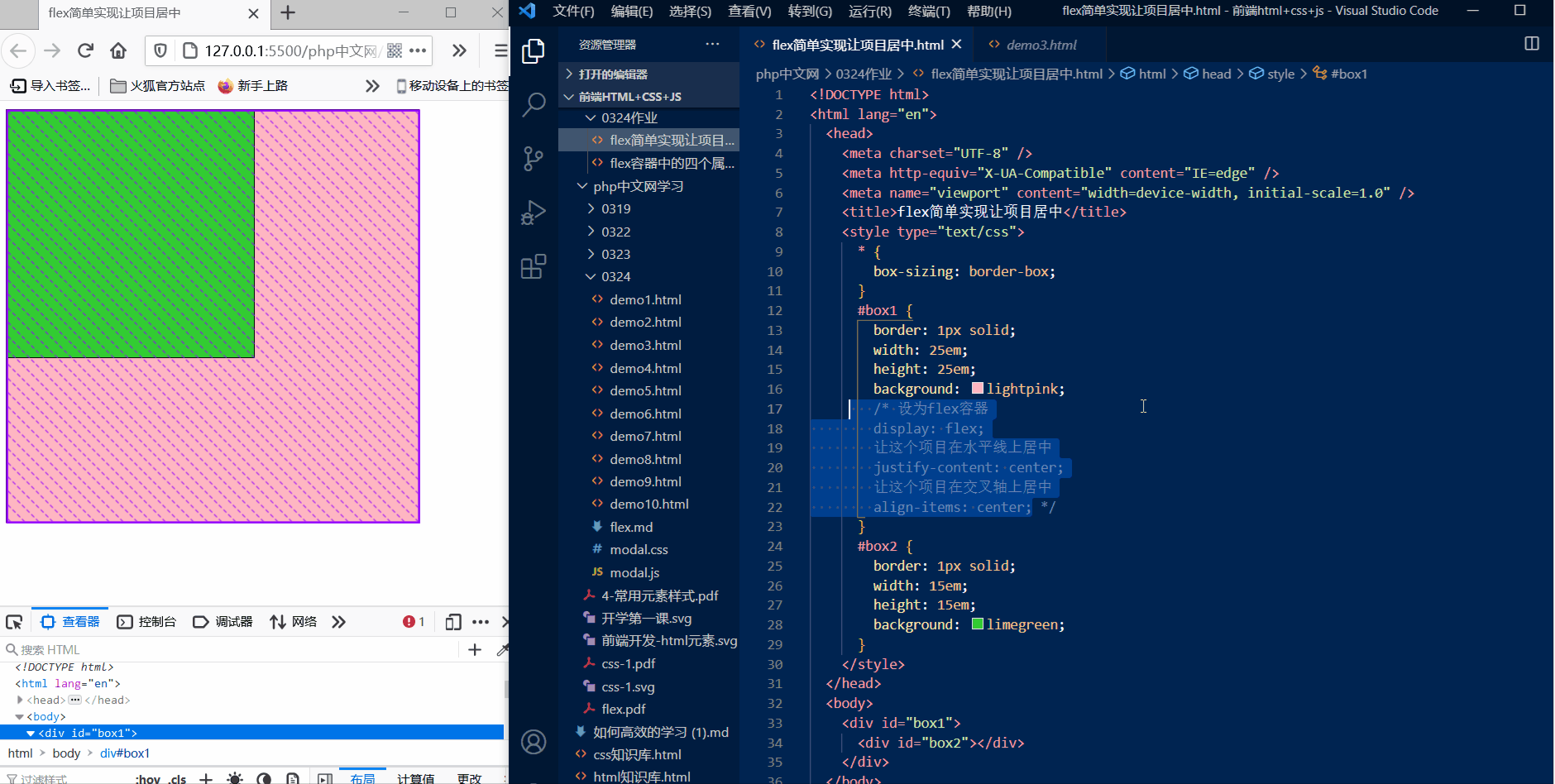Toggle light color scheme simulation

tap(235, 778)
